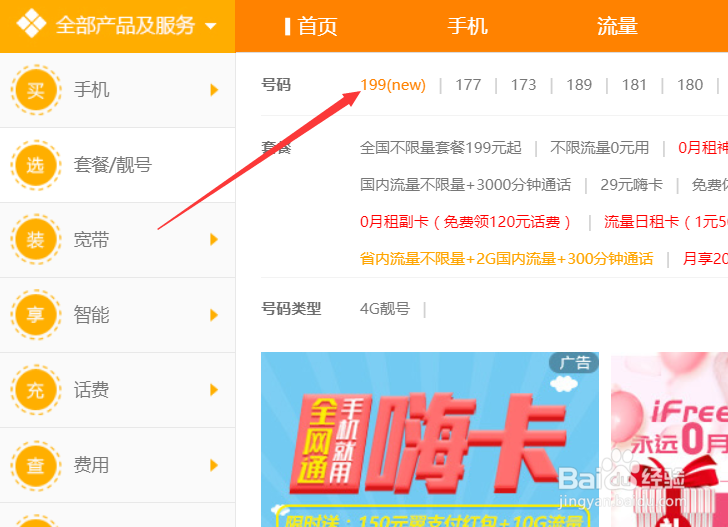
Task: Click the 享 circle icon for 智能
Action: coord(36,315)
